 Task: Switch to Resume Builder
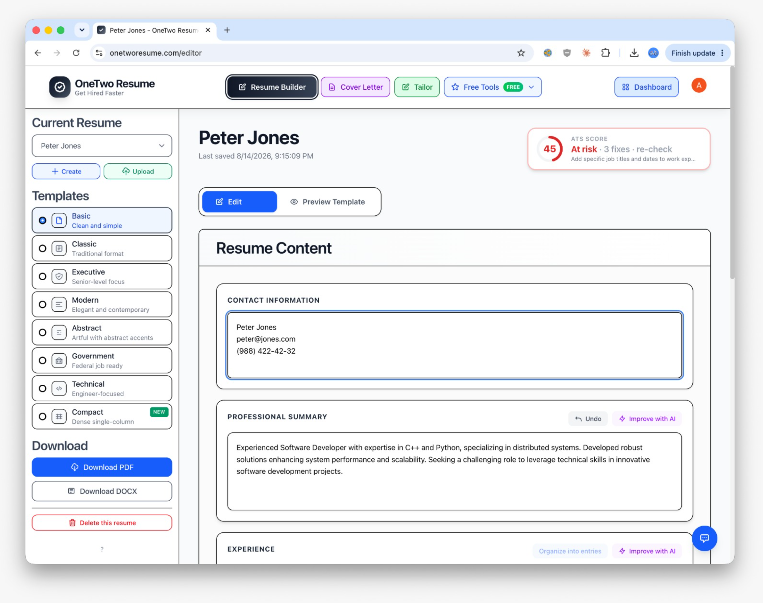272,87
